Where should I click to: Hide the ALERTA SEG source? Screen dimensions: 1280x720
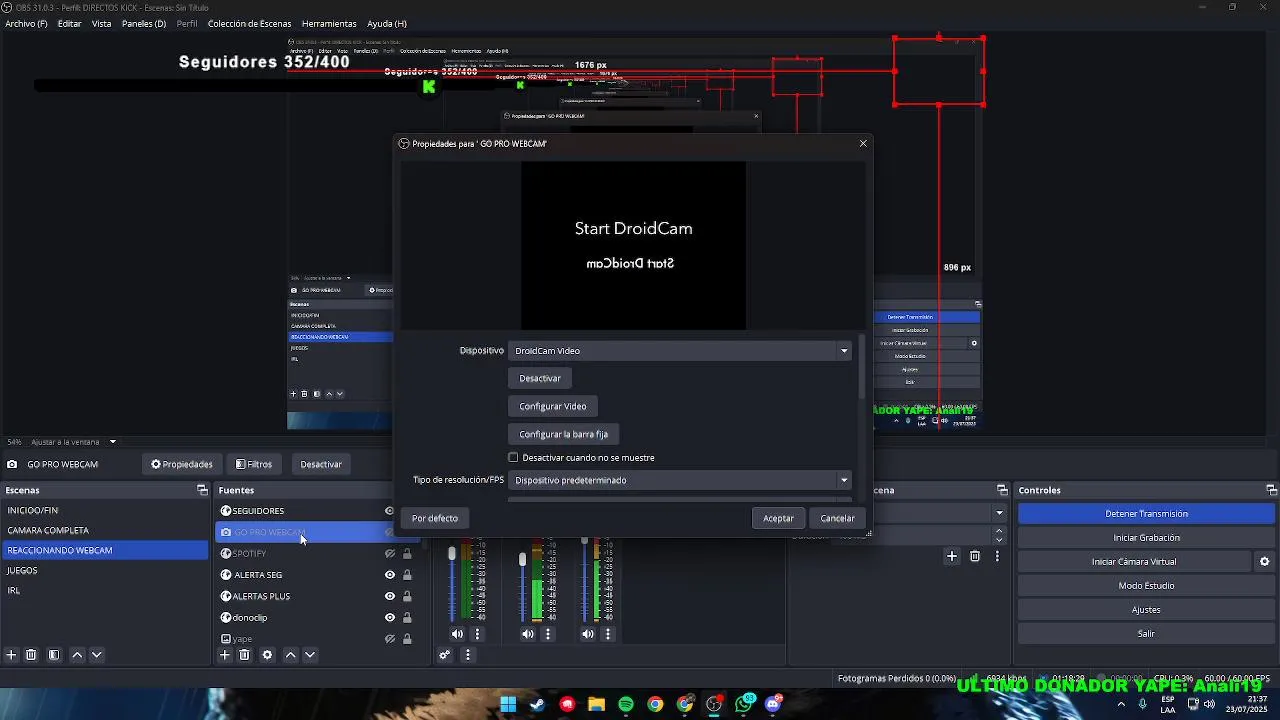coord(390,575)
